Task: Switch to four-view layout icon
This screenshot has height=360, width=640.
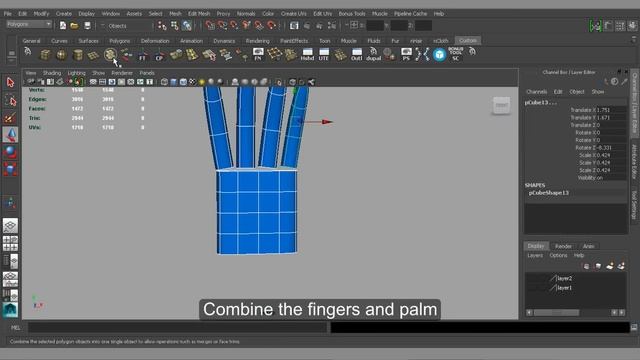Action: [x=10, y=243]
